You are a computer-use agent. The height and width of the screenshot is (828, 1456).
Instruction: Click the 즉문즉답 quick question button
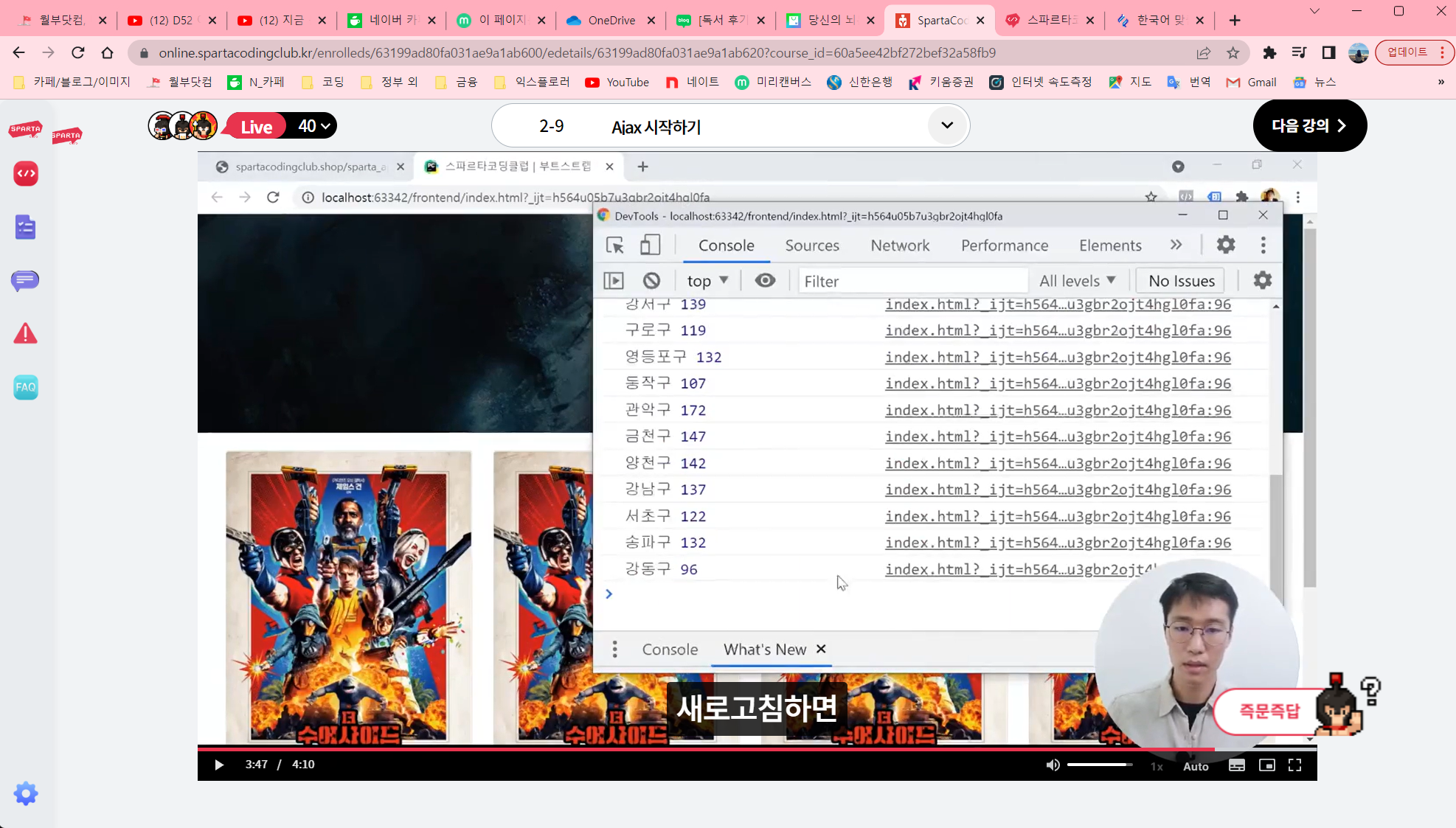tap(1269, 711)
